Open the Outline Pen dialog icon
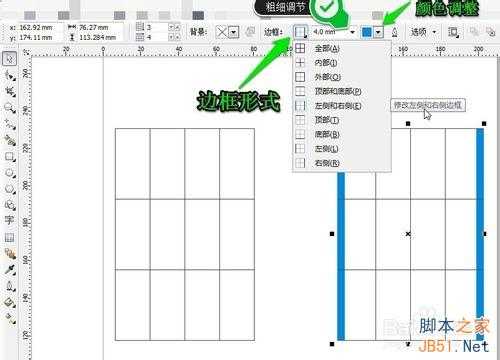This screenshot has height=360, width=500. (x=395, y=32)
